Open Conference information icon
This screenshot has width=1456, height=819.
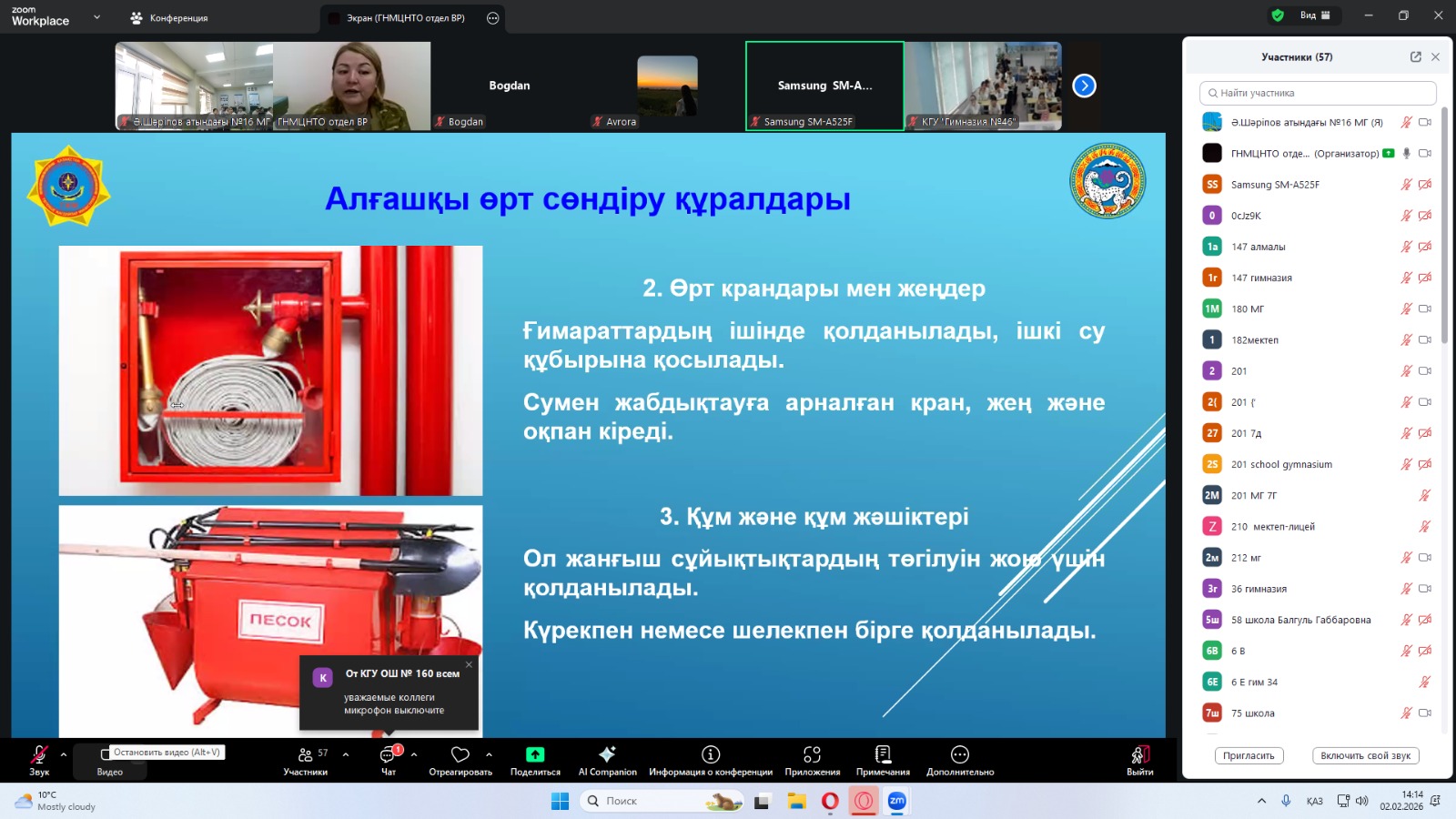point(711,755)
